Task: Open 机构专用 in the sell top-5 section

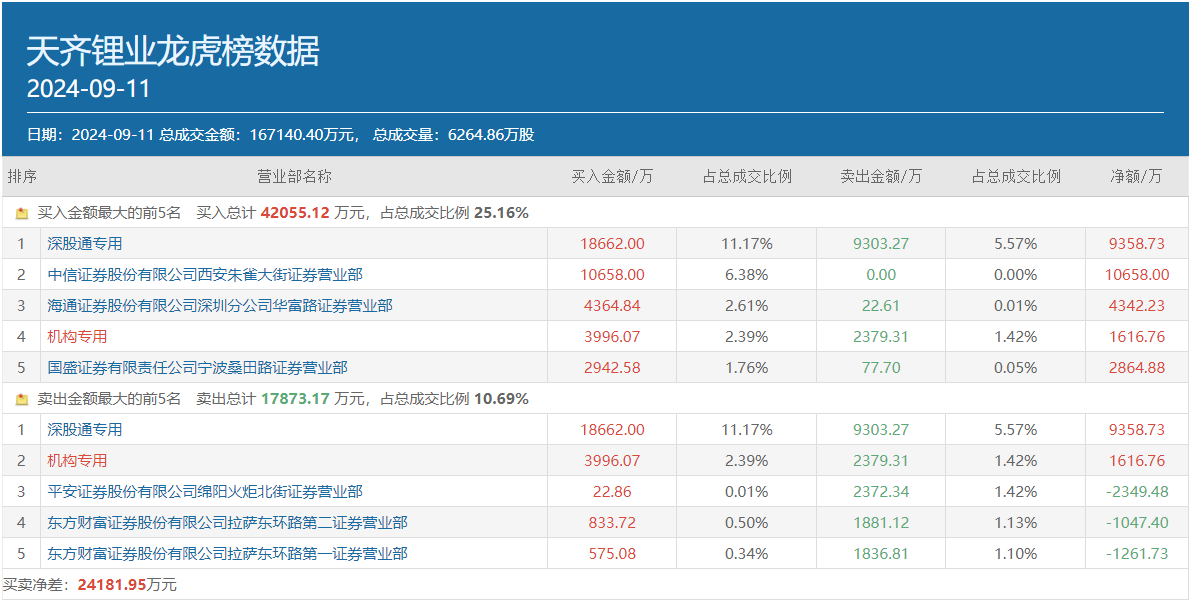Action: [x=77, y=460]
